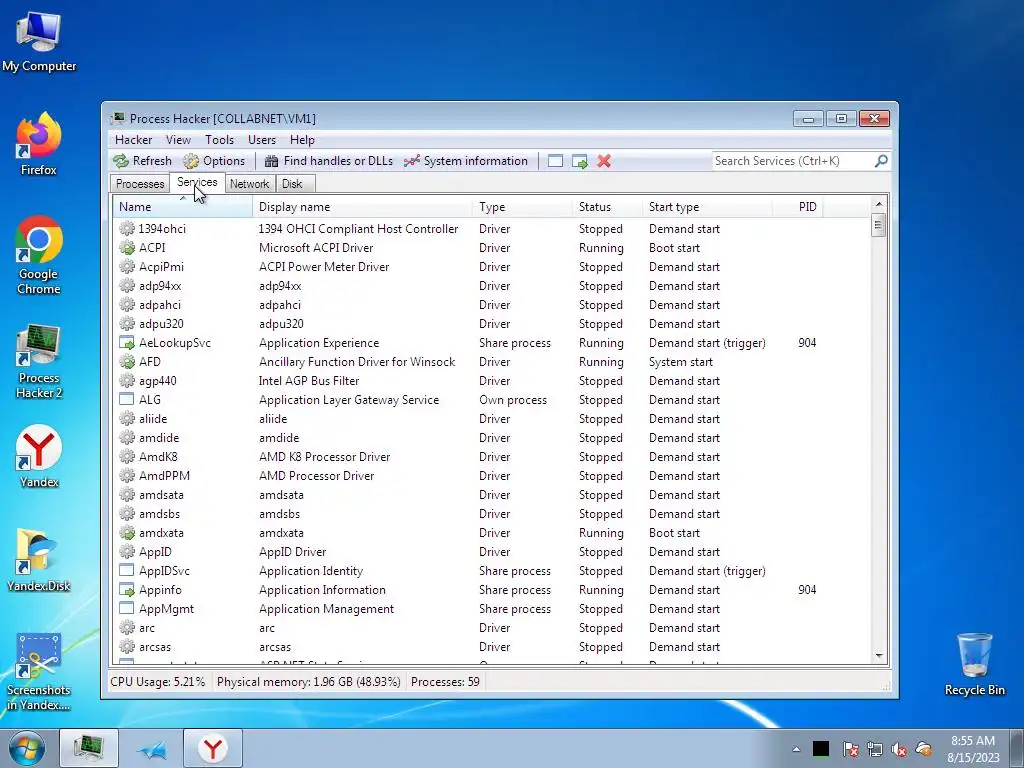Select the adpu320 service name
Image resolution: width=1024 pixels, height=768 pixels.
(161, 323)
